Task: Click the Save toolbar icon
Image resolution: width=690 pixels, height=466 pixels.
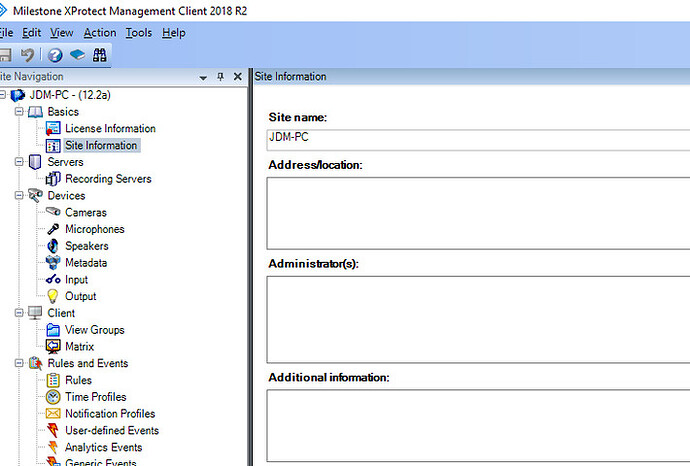Action: (x=5, y=55)
